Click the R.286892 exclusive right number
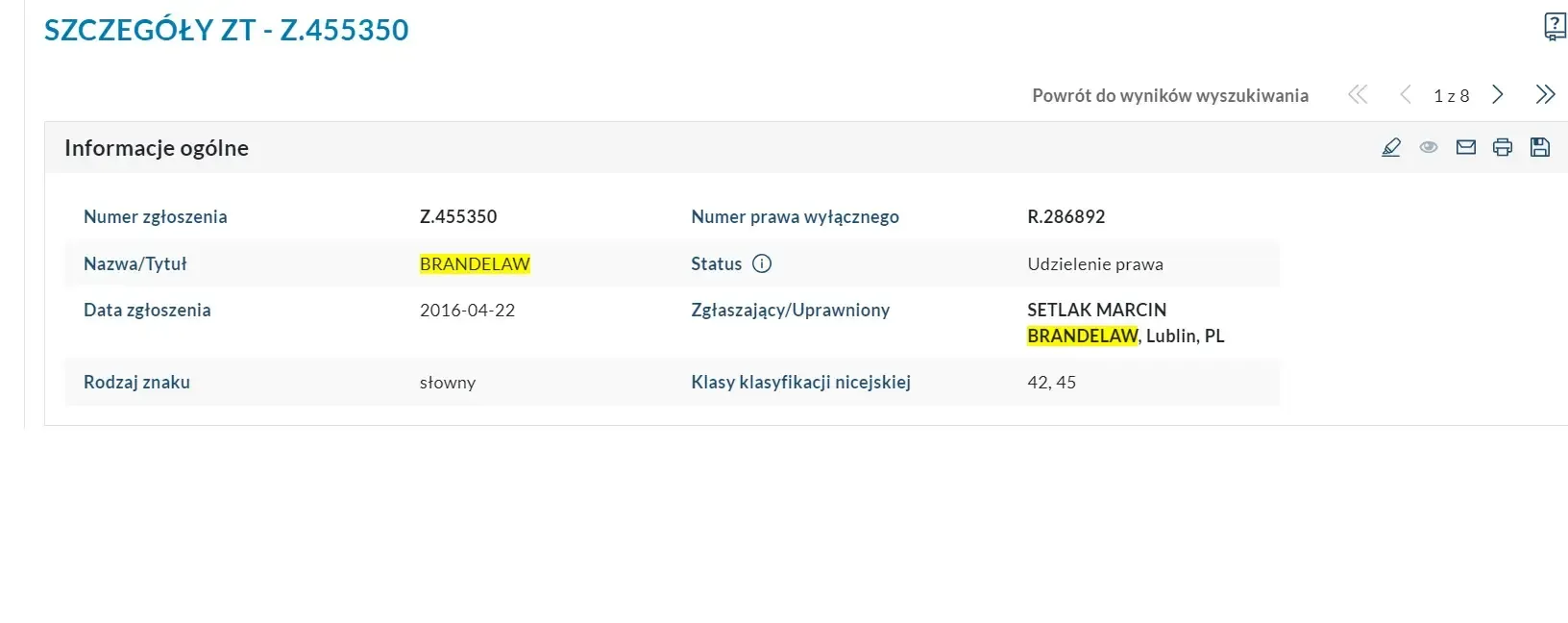 [x=1066, y=216]
